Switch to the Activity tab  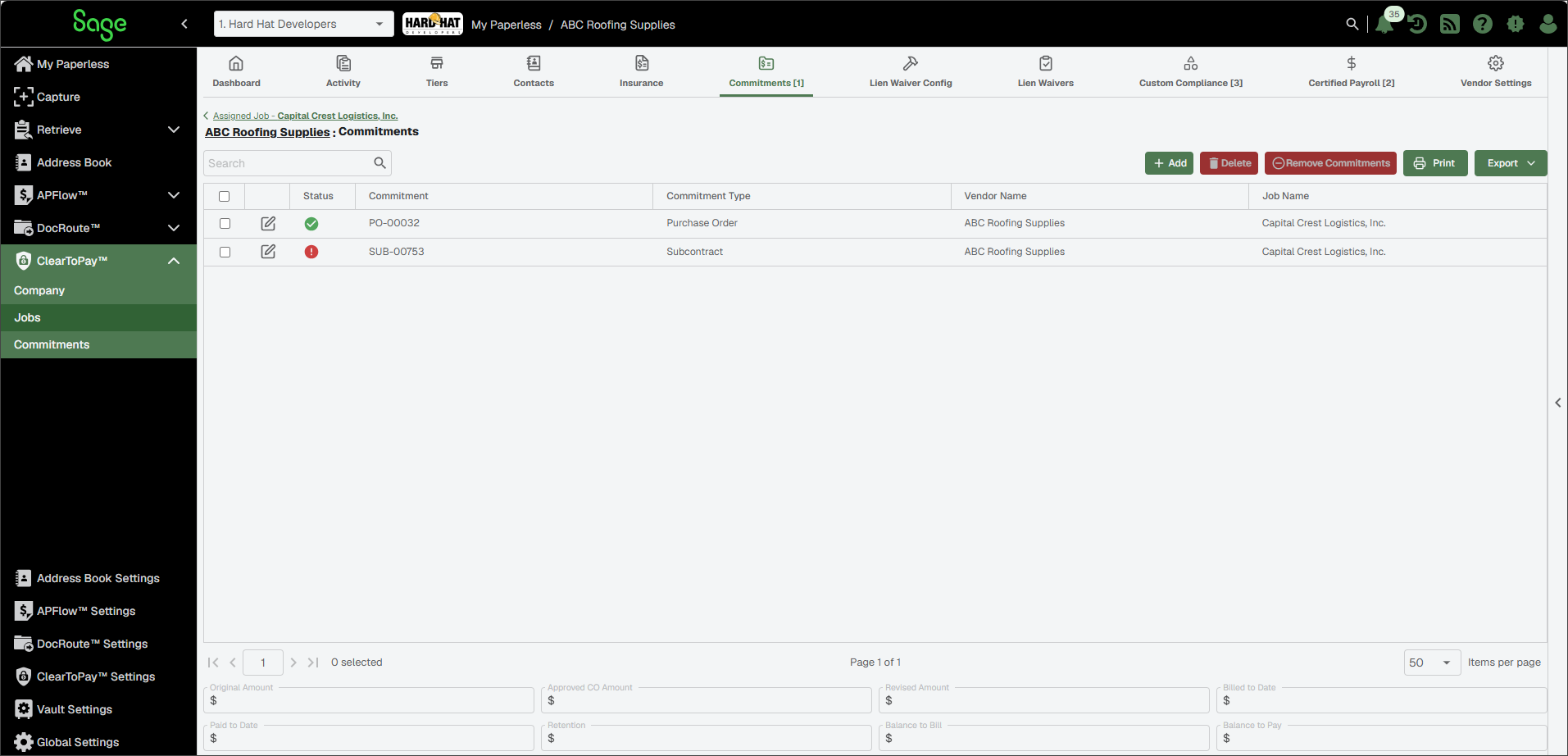(343, 72)
